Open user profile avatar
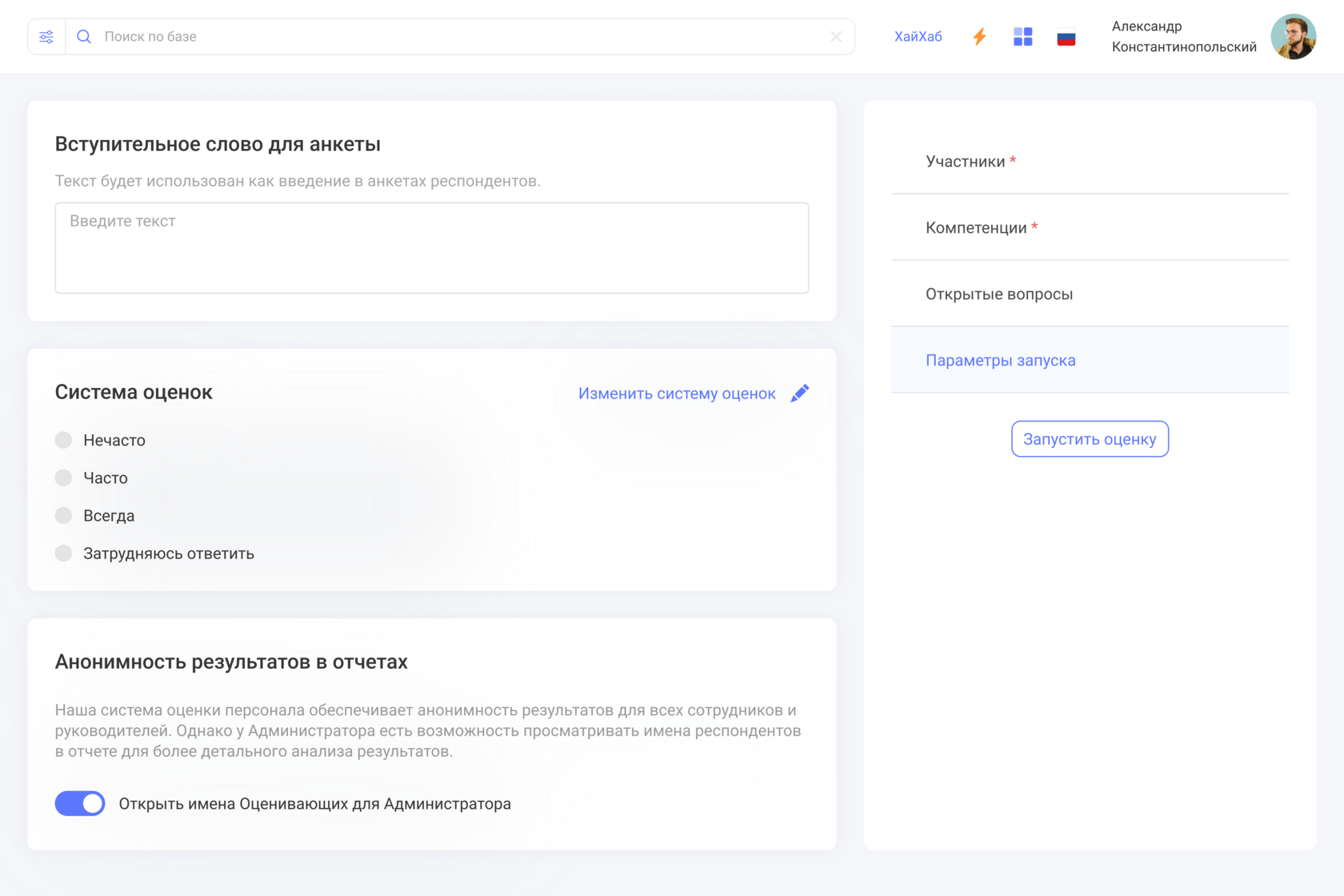The height and width of the screenshot is (896, 1344). point(1293,37)
